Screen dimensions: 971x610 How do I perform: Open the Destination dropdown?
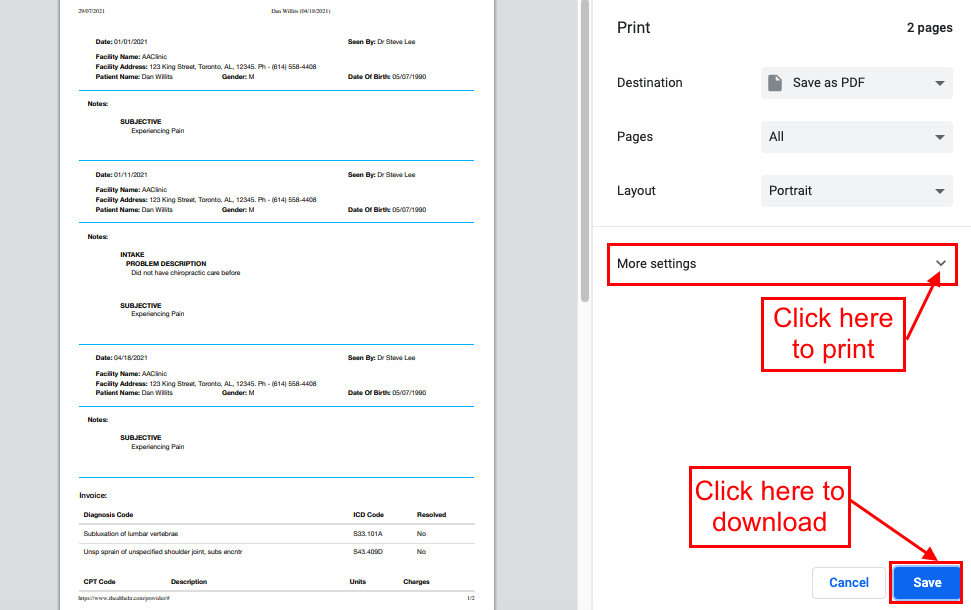pos(856,83)
